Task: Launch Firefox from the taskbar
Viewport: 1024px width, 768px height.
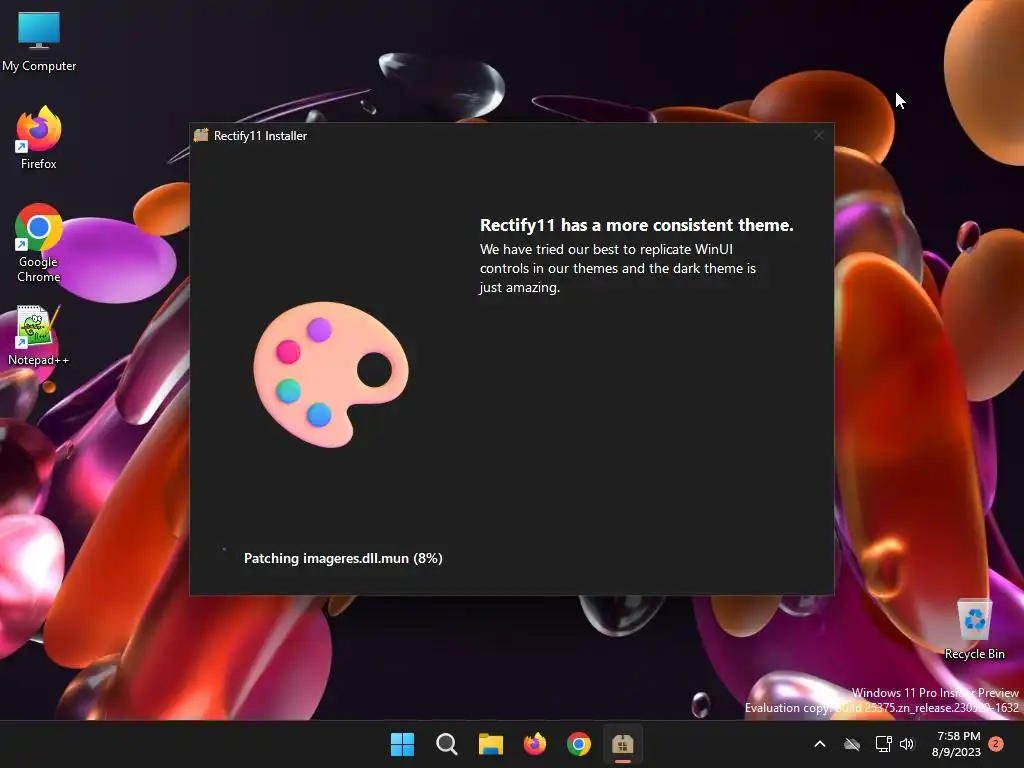Action: (535, 744)
